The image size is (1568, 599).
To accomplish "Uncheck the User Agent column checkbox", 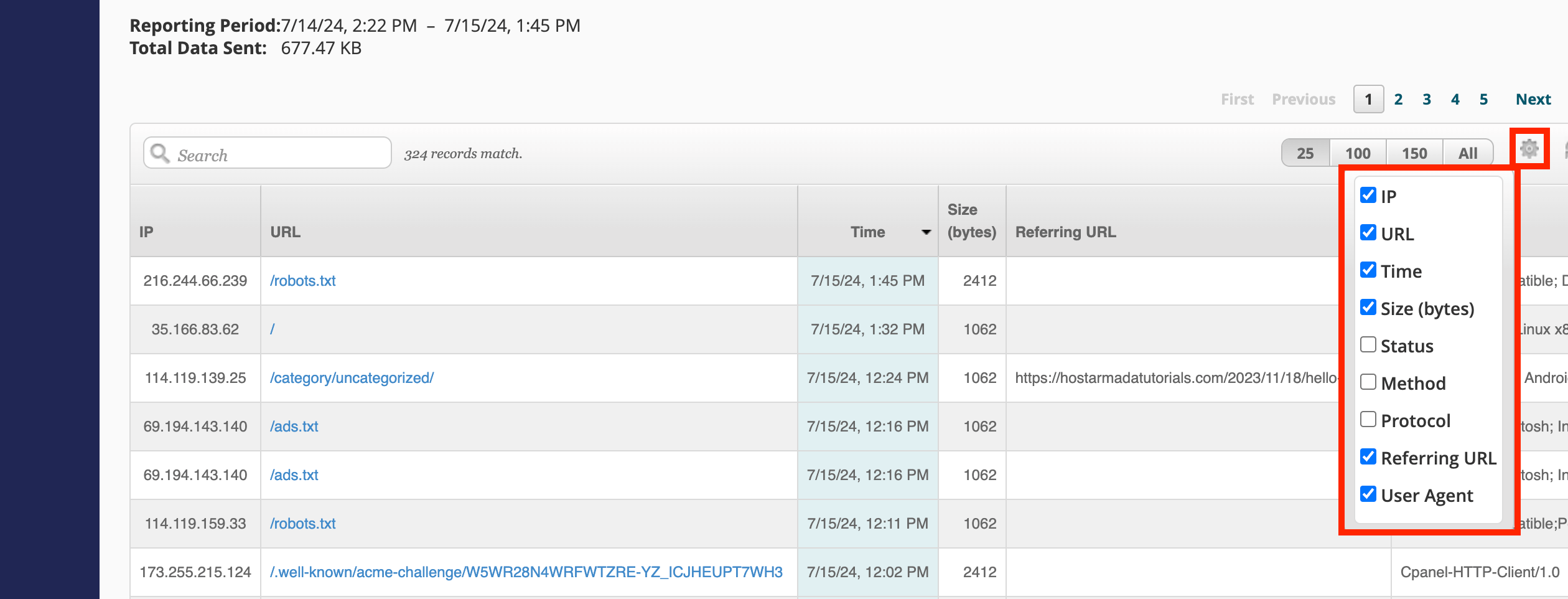I will click(x=1368, y=494).
